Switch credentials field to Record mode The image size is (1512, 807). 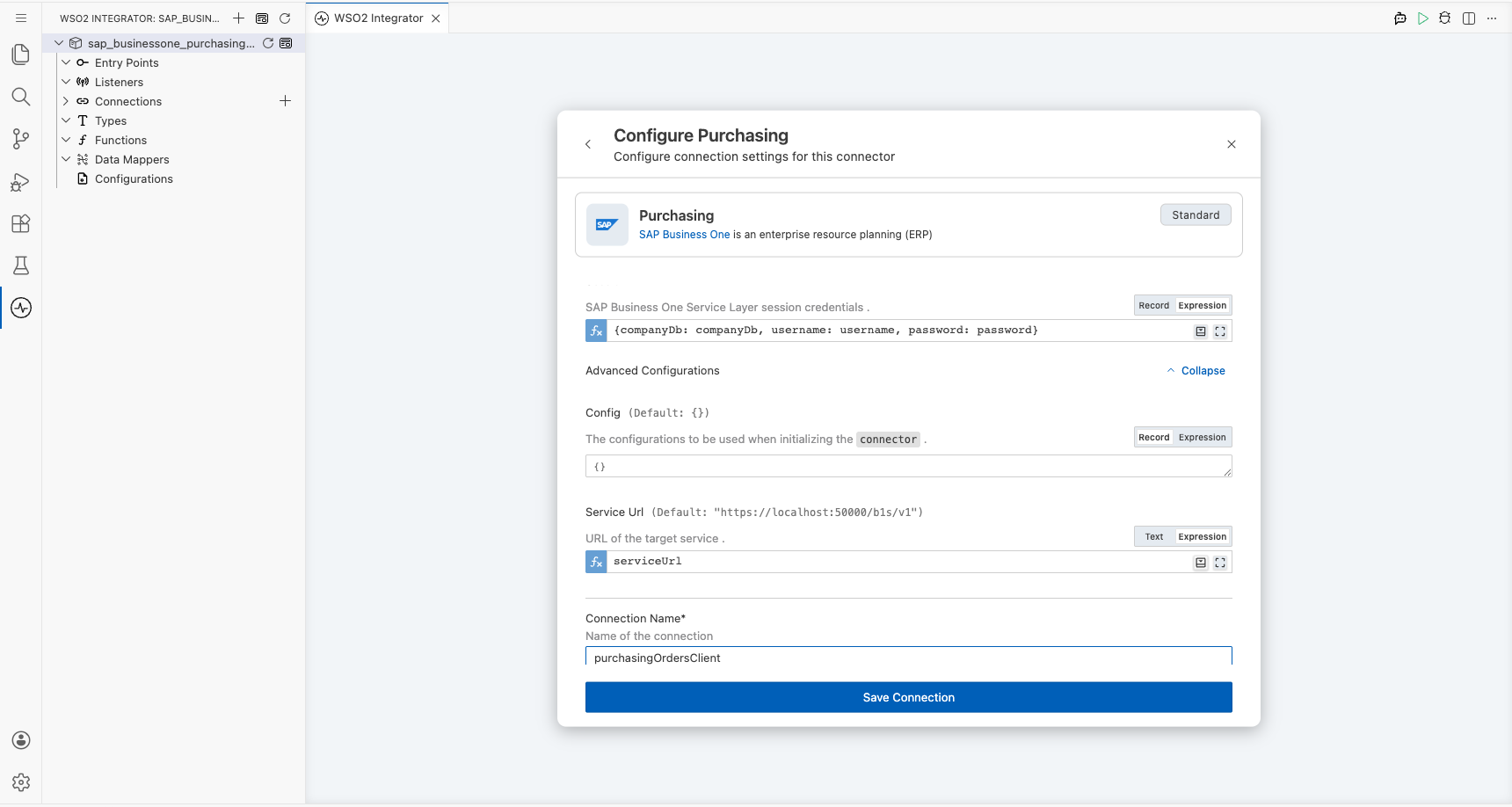pyautogui.click(x=1154, y=306)
